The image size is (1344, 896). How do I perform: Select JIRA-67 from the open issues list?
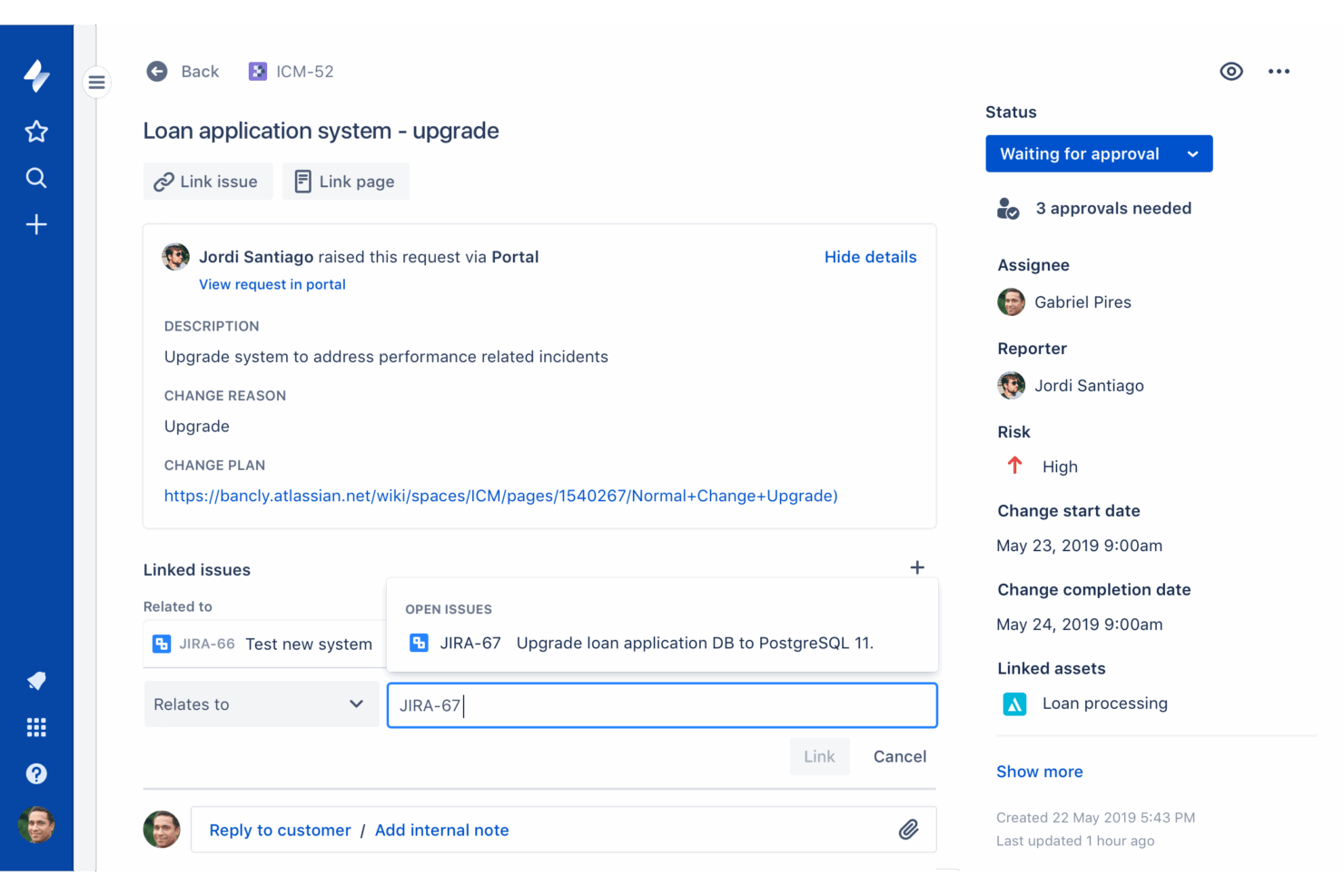pos(640,643)
